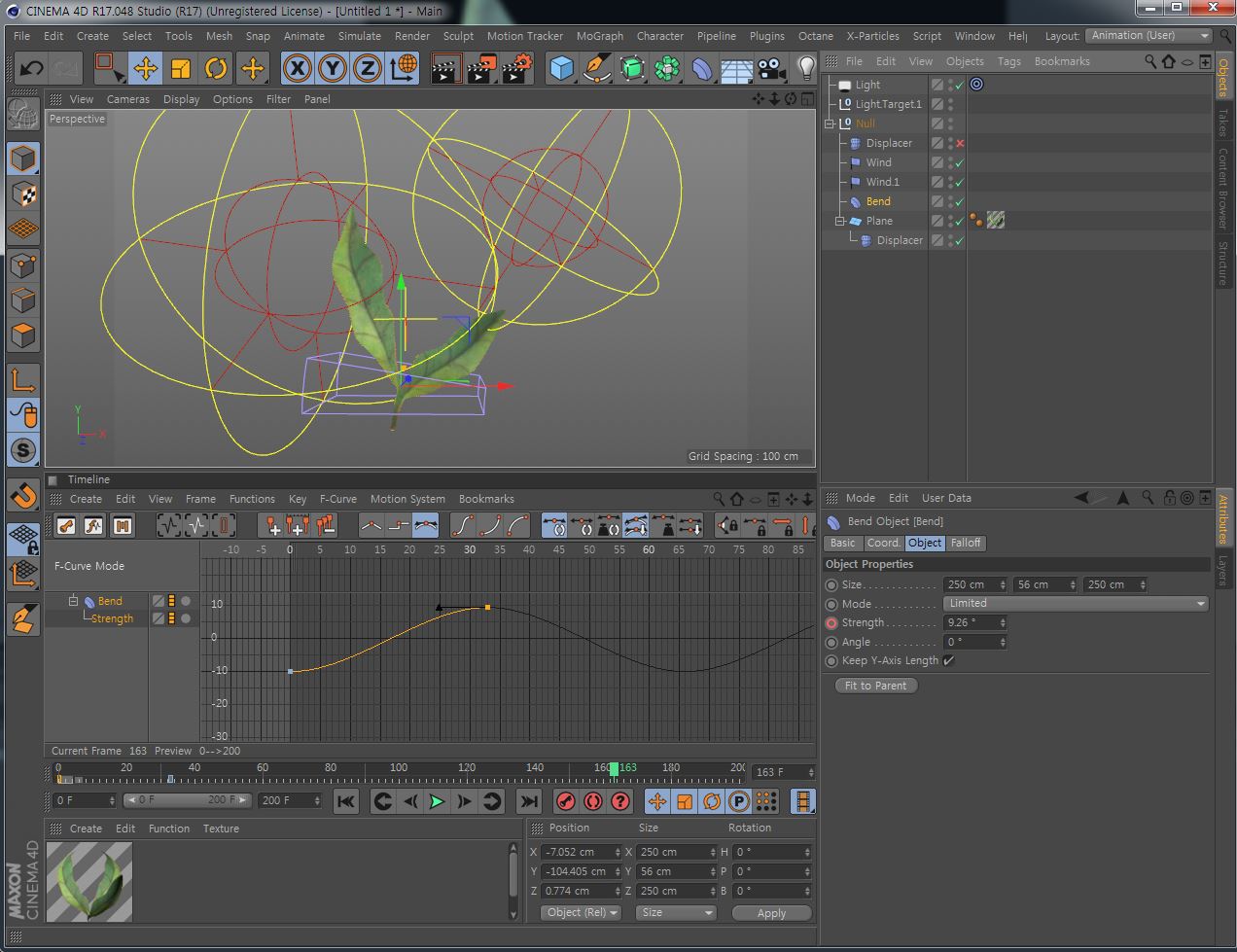This screenshot has height=952, width=1237.
Task: Select the orange keyframe point on the F-curve
Action: (487, 608)
